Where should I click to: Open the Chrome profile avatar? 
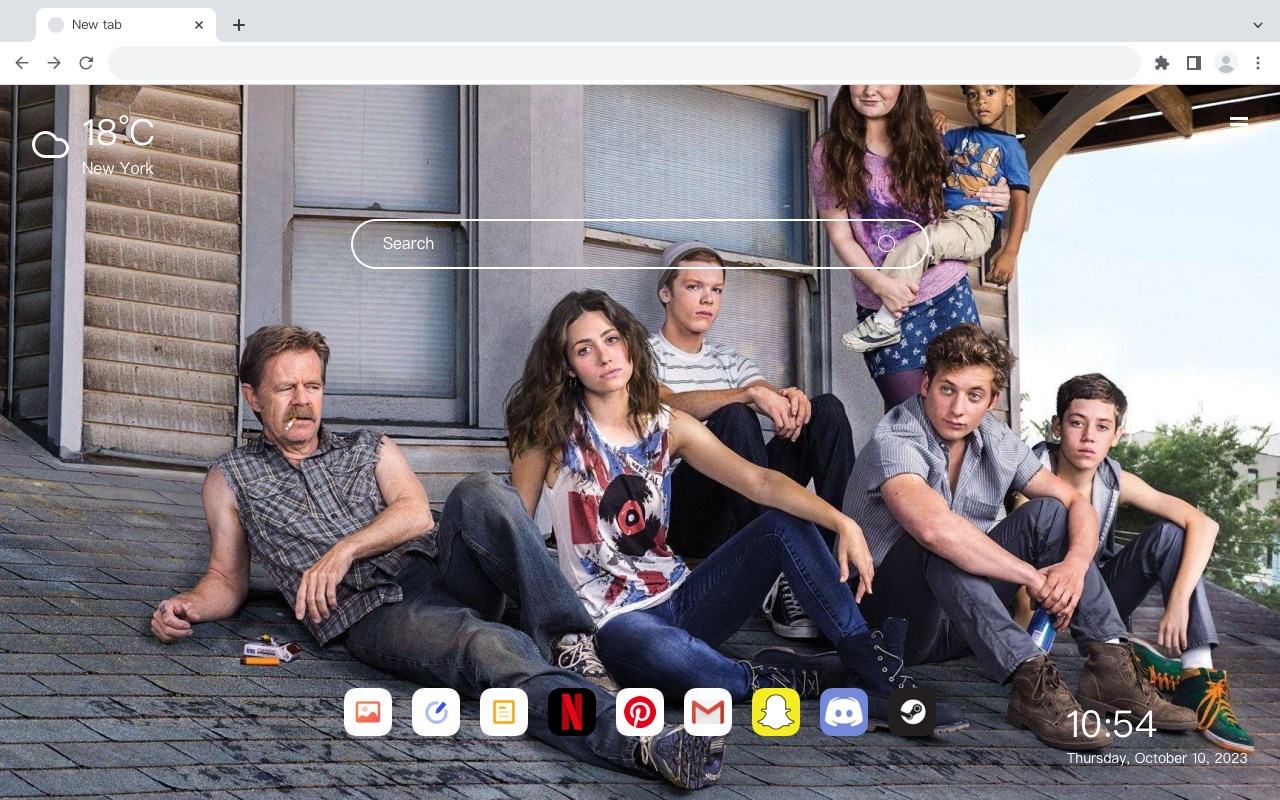tap(1226, 63)
